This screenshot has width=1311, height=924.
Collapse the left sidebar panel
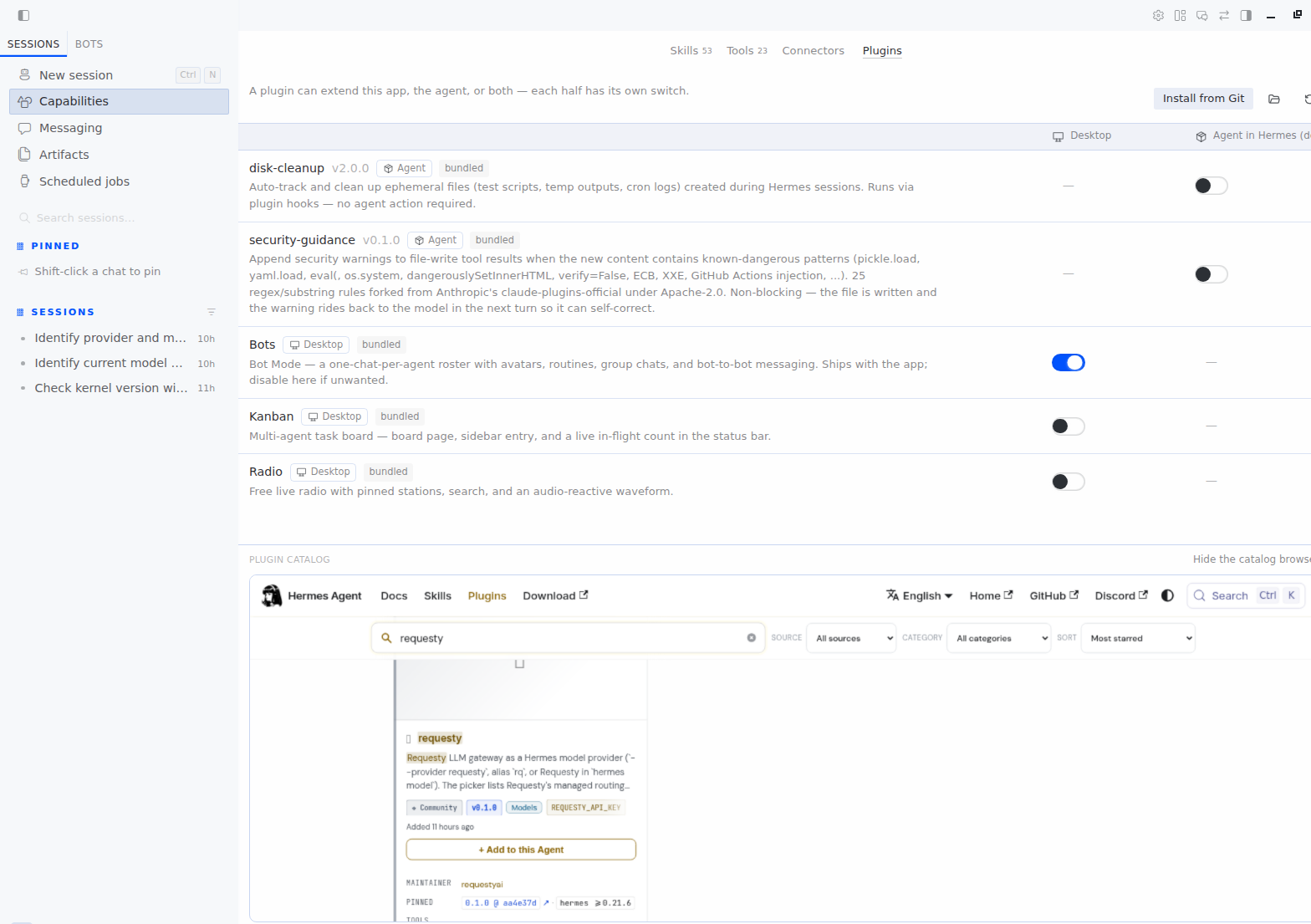[x=23, y=15]
